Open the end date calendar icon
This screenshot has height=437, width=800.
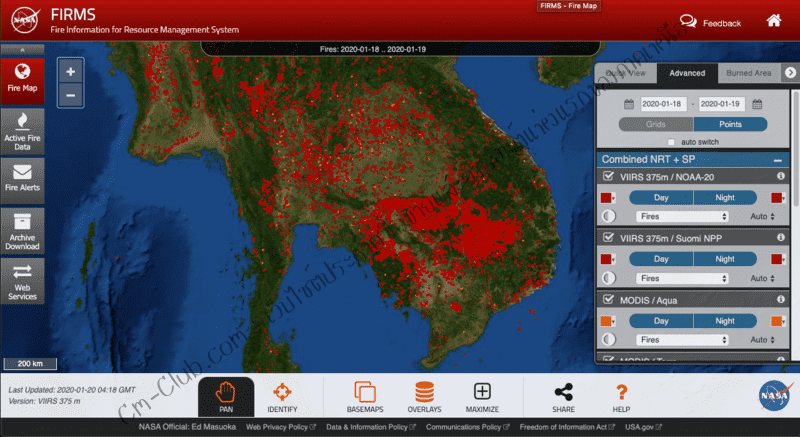click(x=757, y=104)
